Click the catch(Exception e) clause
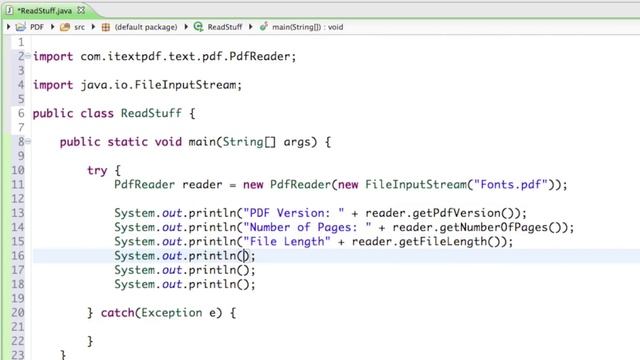This screenshot has height=360, width=640. (x=161, y=313)
